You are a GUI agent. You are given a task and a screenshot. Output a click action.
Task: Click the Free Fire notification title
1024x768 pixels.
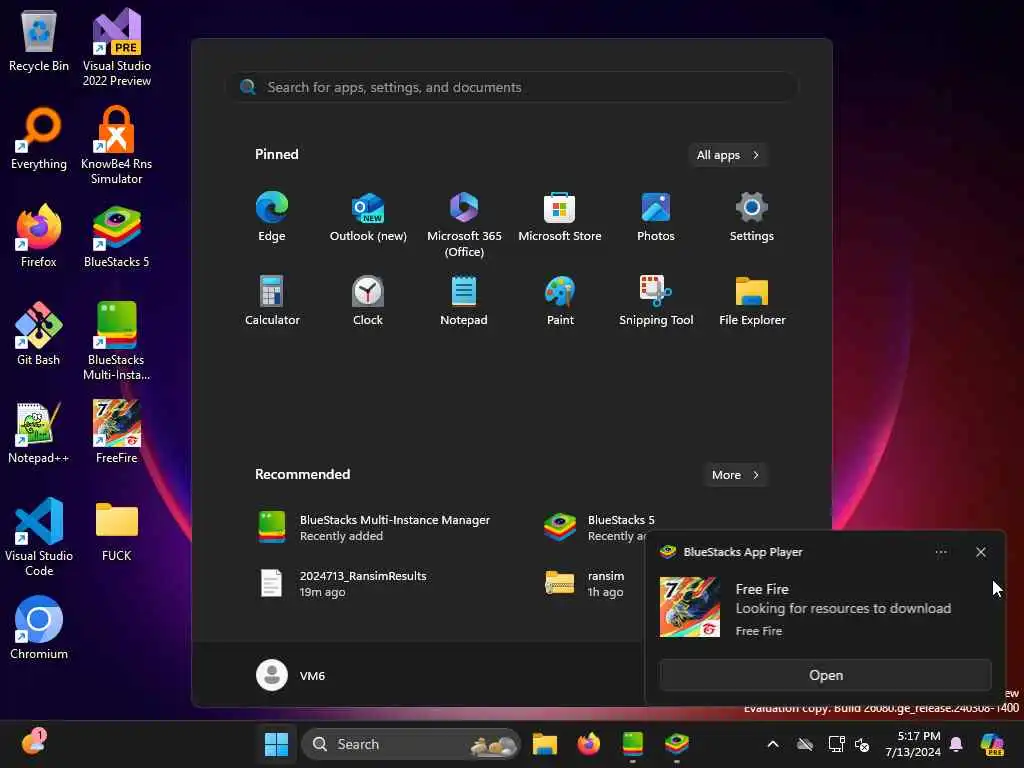pos(762,589)
